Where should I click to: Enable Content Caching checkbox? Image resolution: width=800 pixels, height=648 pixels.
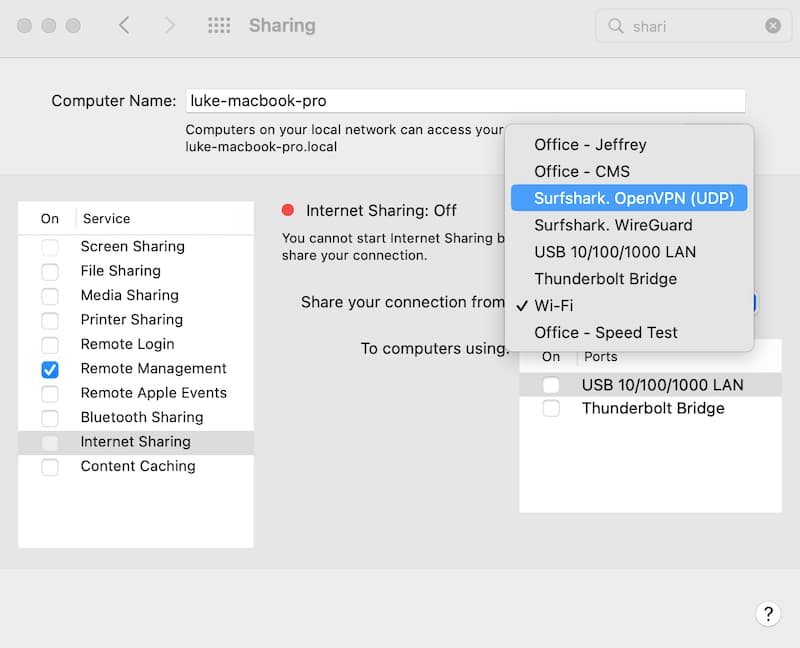[x=50, y=467]
